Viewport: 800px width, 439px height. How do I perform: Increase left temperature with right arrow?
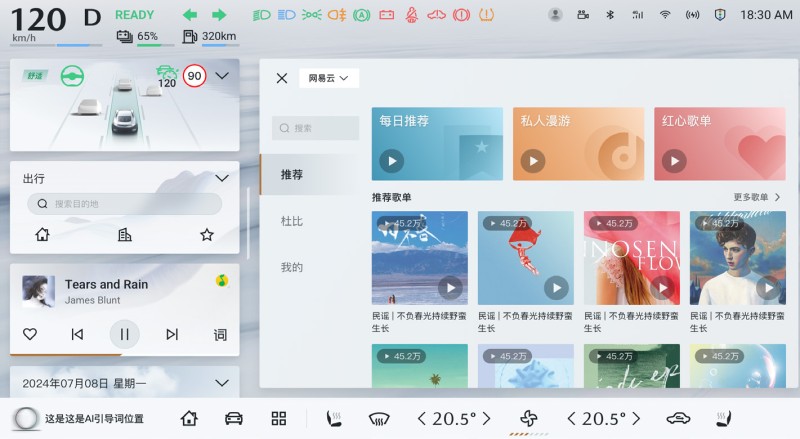pyautogui.click(x=486, y=419)
